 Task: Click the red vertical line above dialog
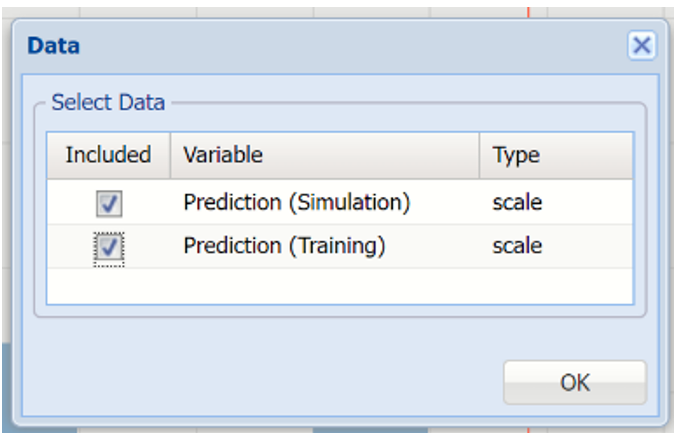pos(528,8)
